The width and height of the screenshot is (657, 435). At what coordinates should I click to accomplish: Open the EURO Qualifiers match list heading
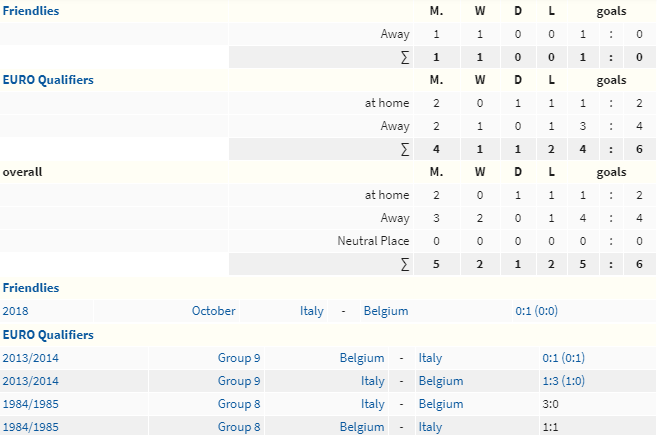point(48,335)
